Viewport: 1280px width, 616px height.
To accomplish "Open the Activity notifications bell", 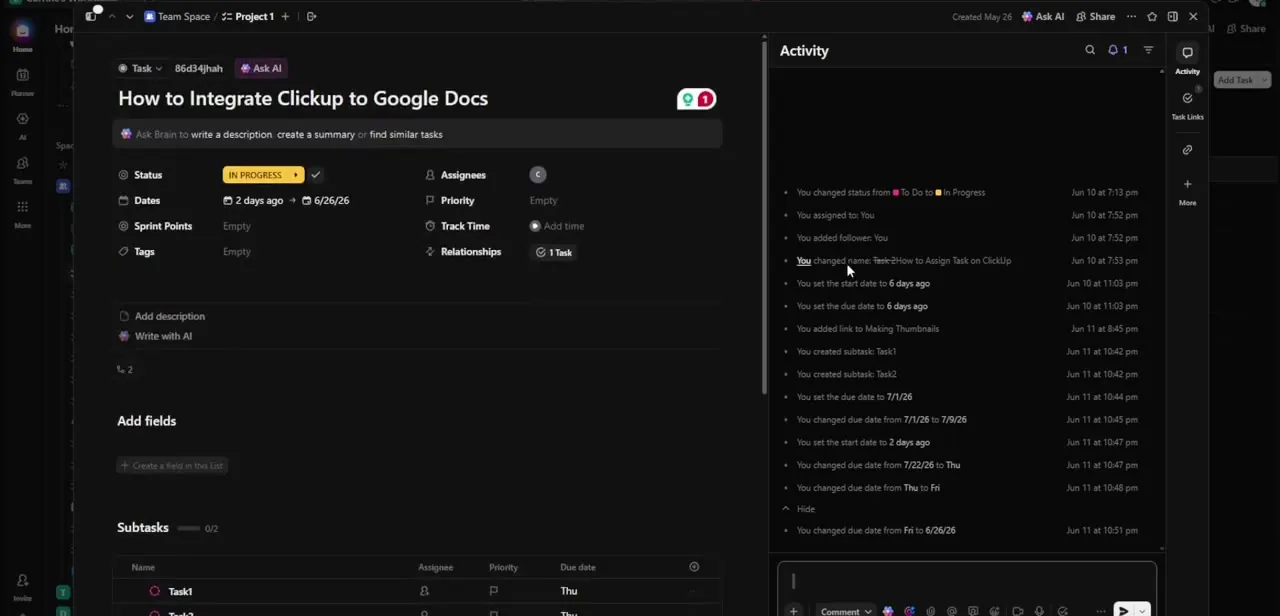I will 1117,50.
